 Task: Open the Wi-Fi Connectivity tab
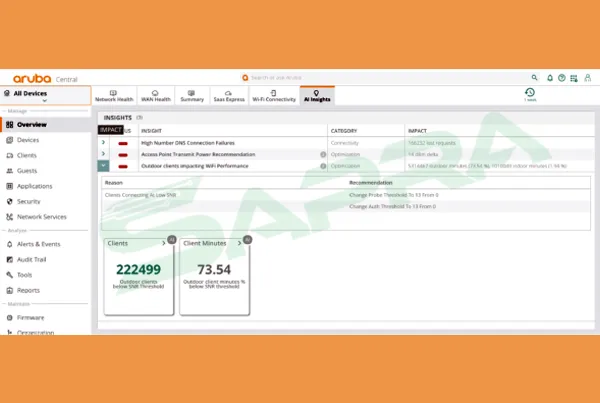(x=273, y=96)
